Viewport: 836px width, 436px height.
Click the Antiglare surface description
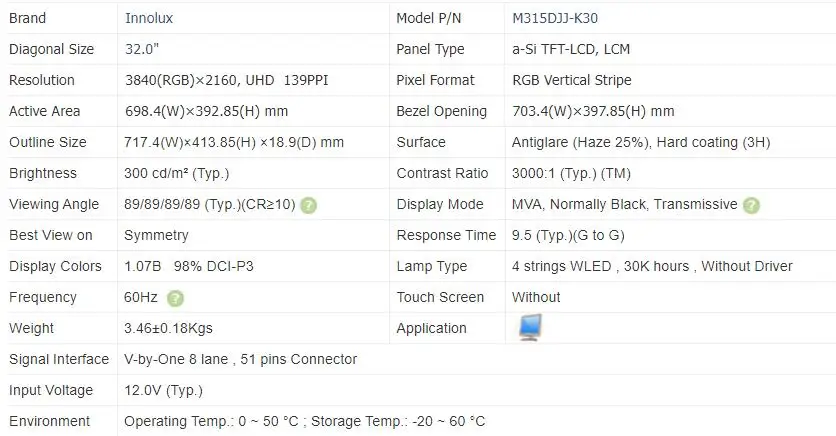[641, 142]
